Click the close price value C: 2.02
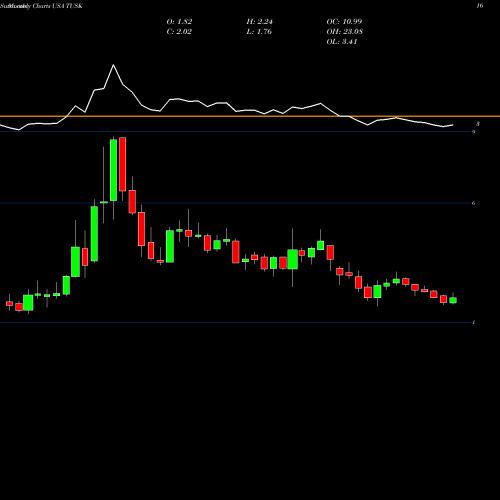 (179, 32)
